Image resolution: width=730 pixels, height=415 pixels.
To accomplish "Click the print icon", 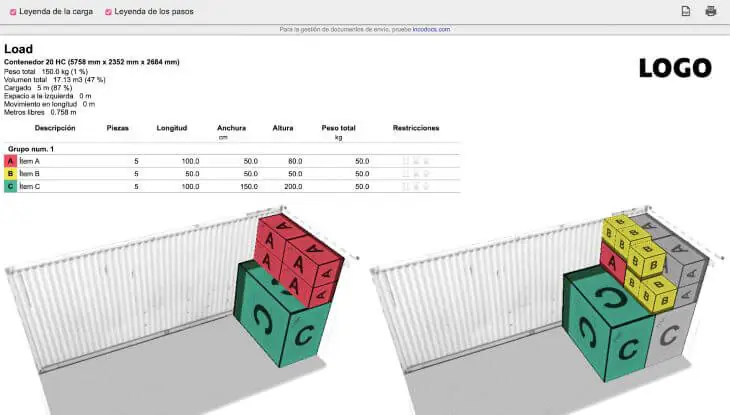I will 711,11.
